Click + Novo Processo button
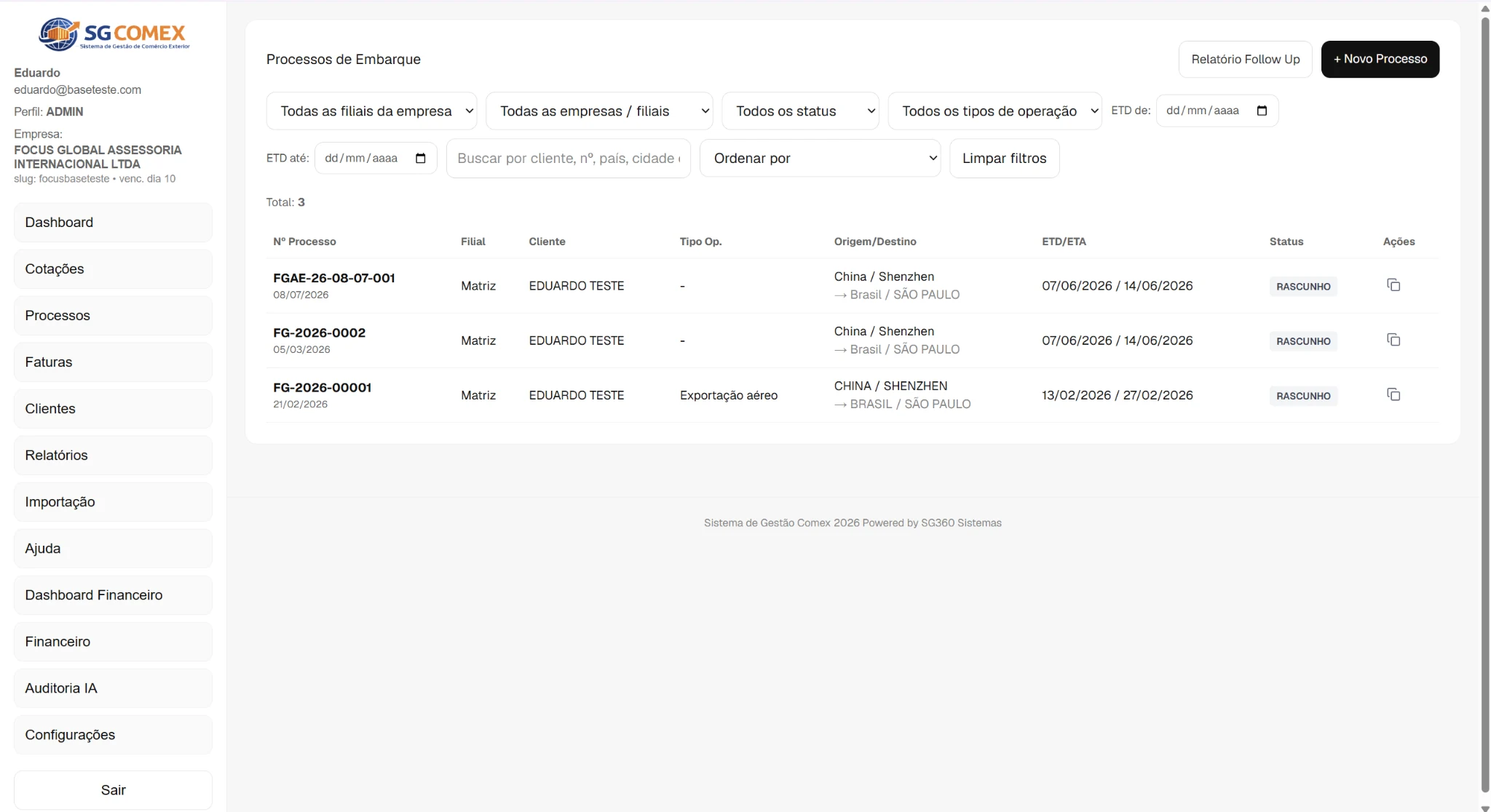The image size is (1491, 812). coord(1380,59)
